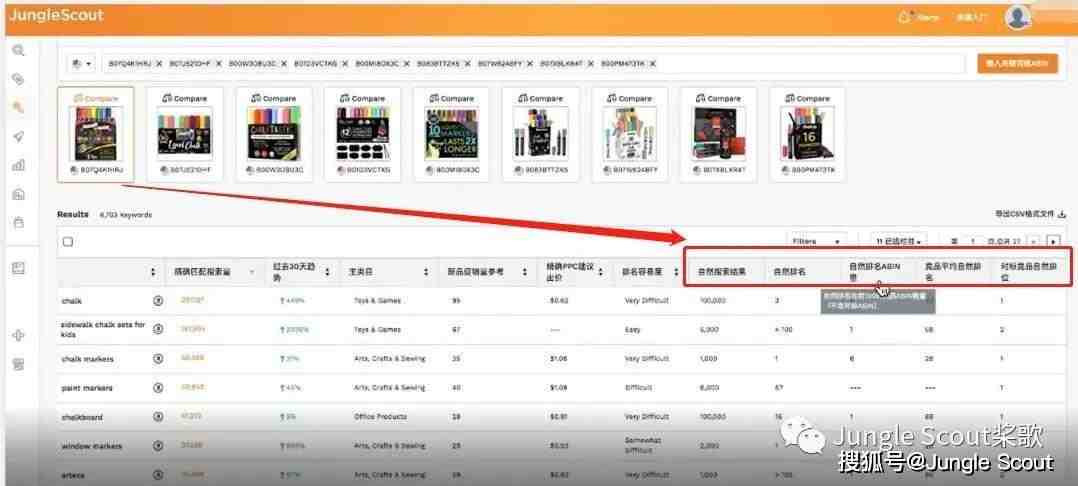
Task: Click the tag icon in left sidebar
Action: coord(19,79)
